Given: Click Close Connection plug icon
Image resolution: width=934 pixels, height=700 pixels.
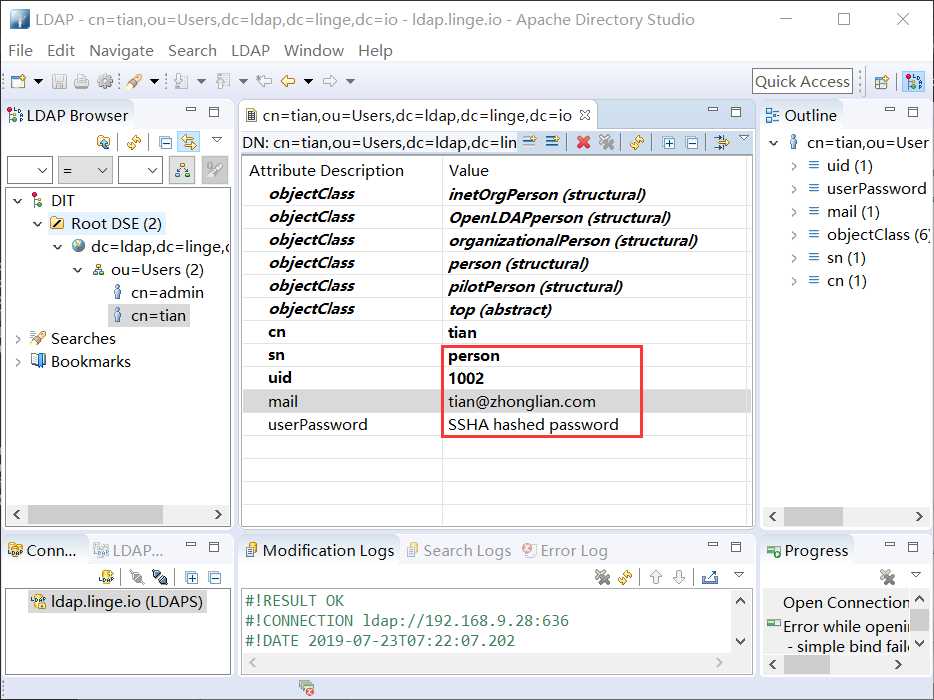Looking at the screenshot, I should tap(160, 577).
